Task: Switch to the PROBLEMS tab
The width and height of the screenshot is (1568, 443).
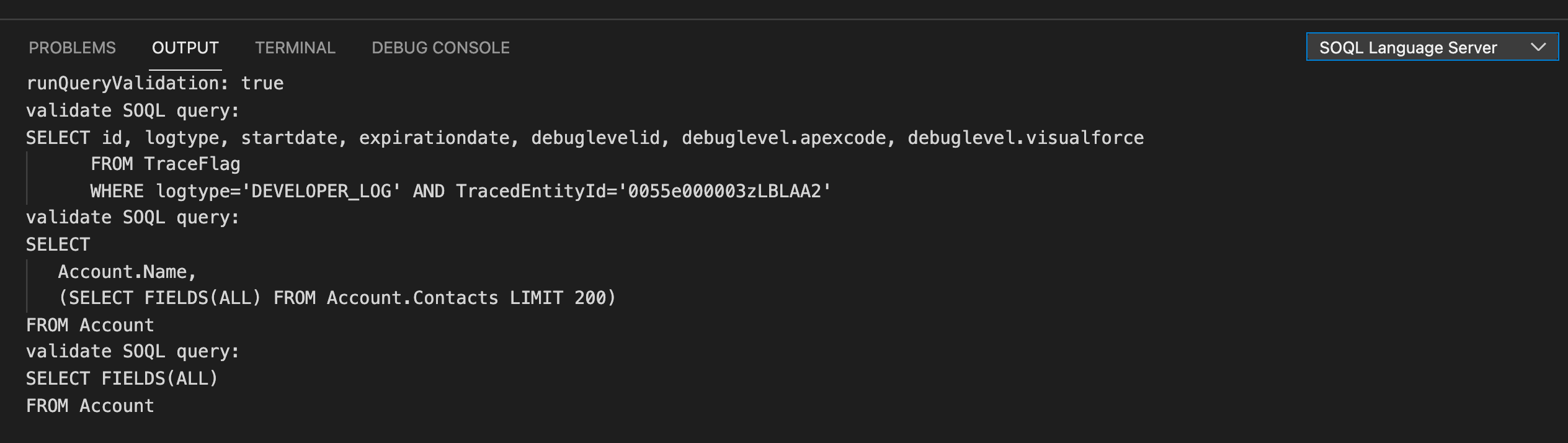Action: click(x=72, y=47)
